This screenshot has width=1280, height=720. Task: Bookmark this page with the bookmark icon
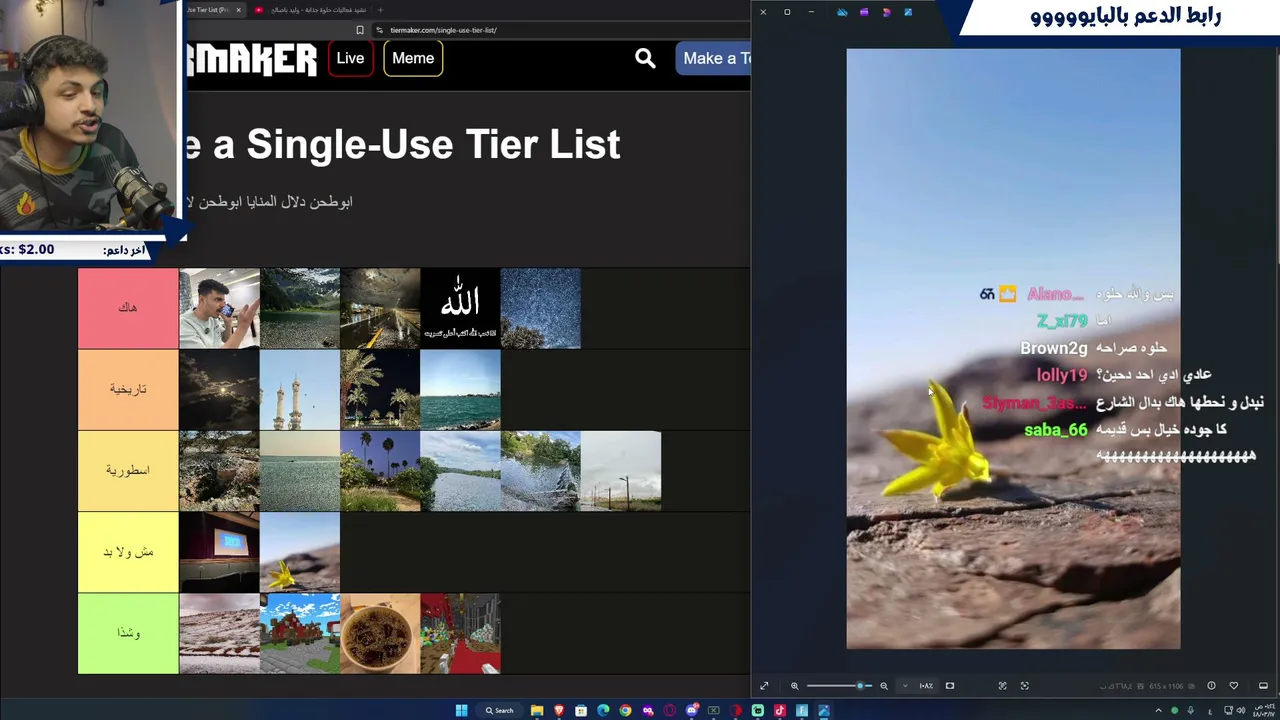pyautogui.click(x=360, y=30)
